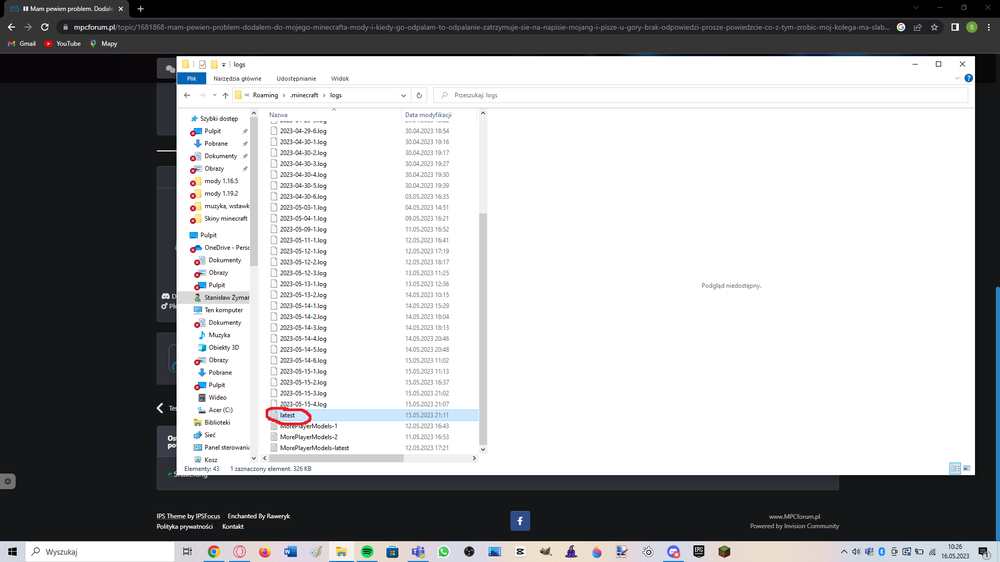The height and width of the screenshot is (562, 1000).
Task: Click New folder icon in title bar
Action: 214,64
